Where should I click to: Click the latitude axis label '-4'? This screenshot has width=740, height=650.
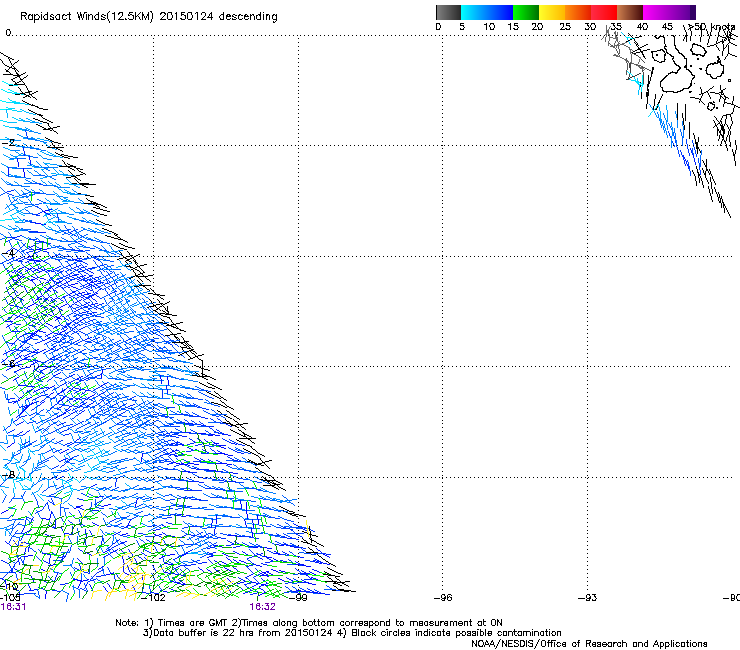[x=9, y=253]
